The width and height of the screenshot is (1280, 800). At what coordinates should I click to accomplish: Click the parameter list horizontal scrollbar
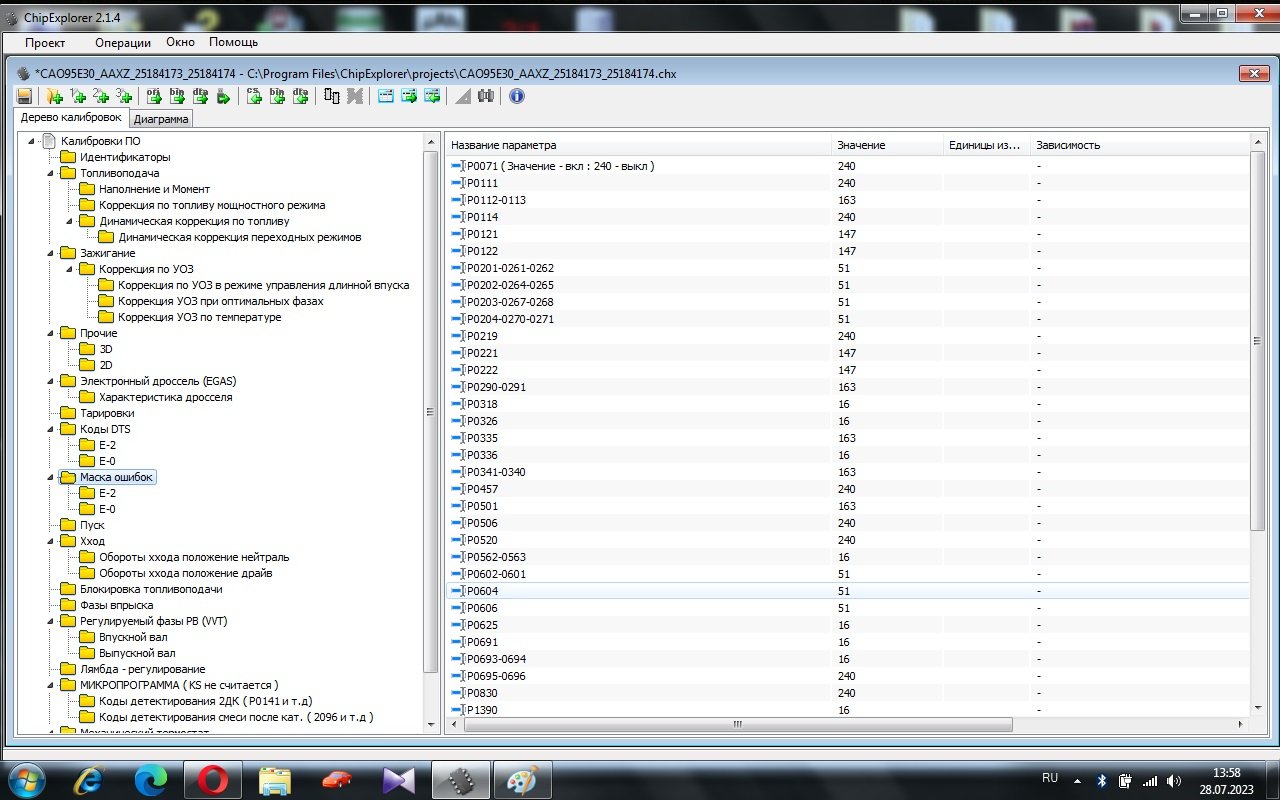click(x=738, y=725)
